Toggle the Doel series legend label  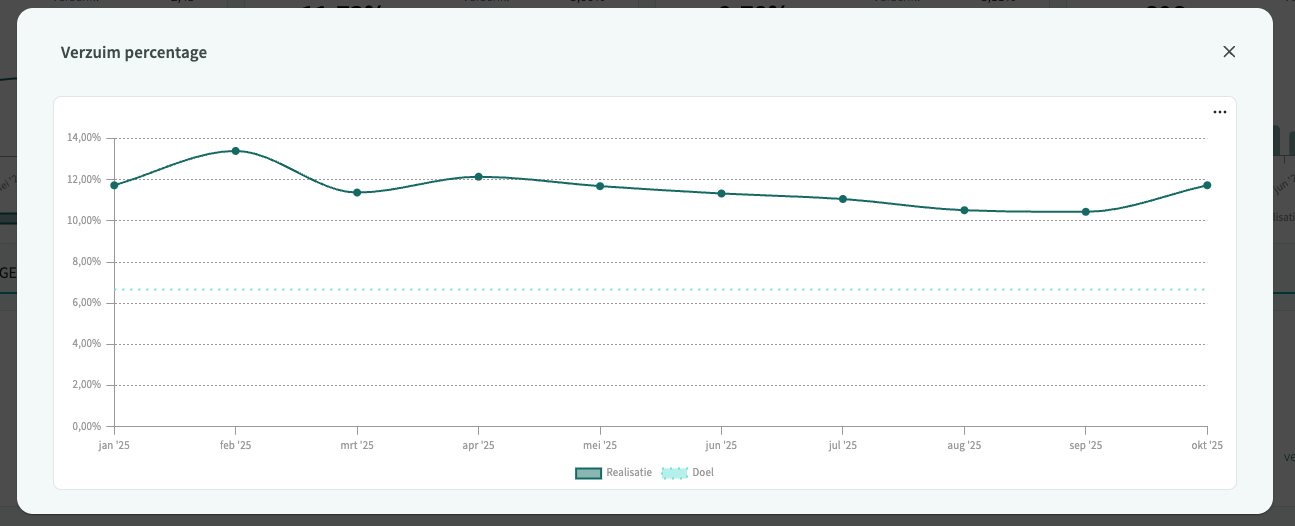pos(703,472)
